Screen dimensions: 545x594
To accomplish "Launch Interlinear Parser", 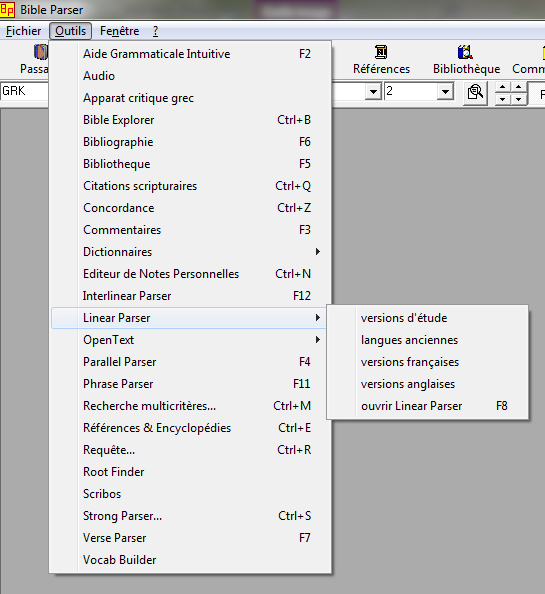I will pos(191,295).
